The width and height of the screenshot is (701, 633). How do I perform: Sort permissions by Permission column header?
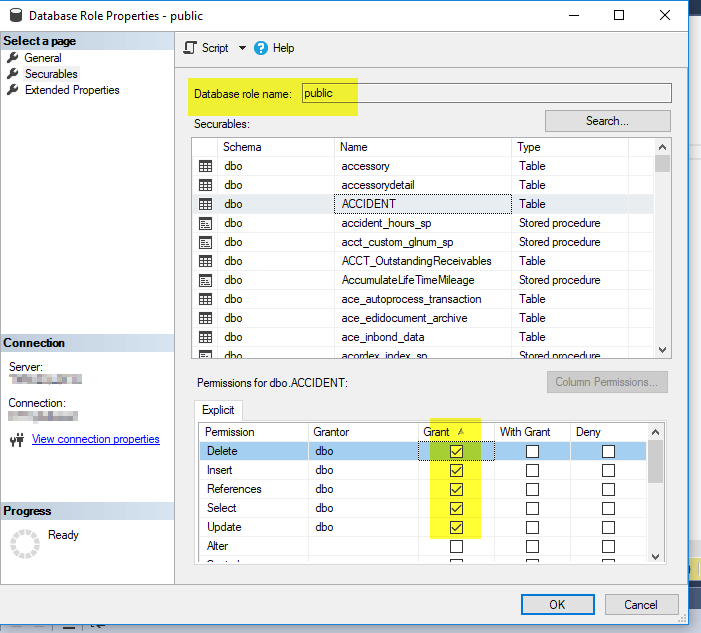click(x=253, y=432)
